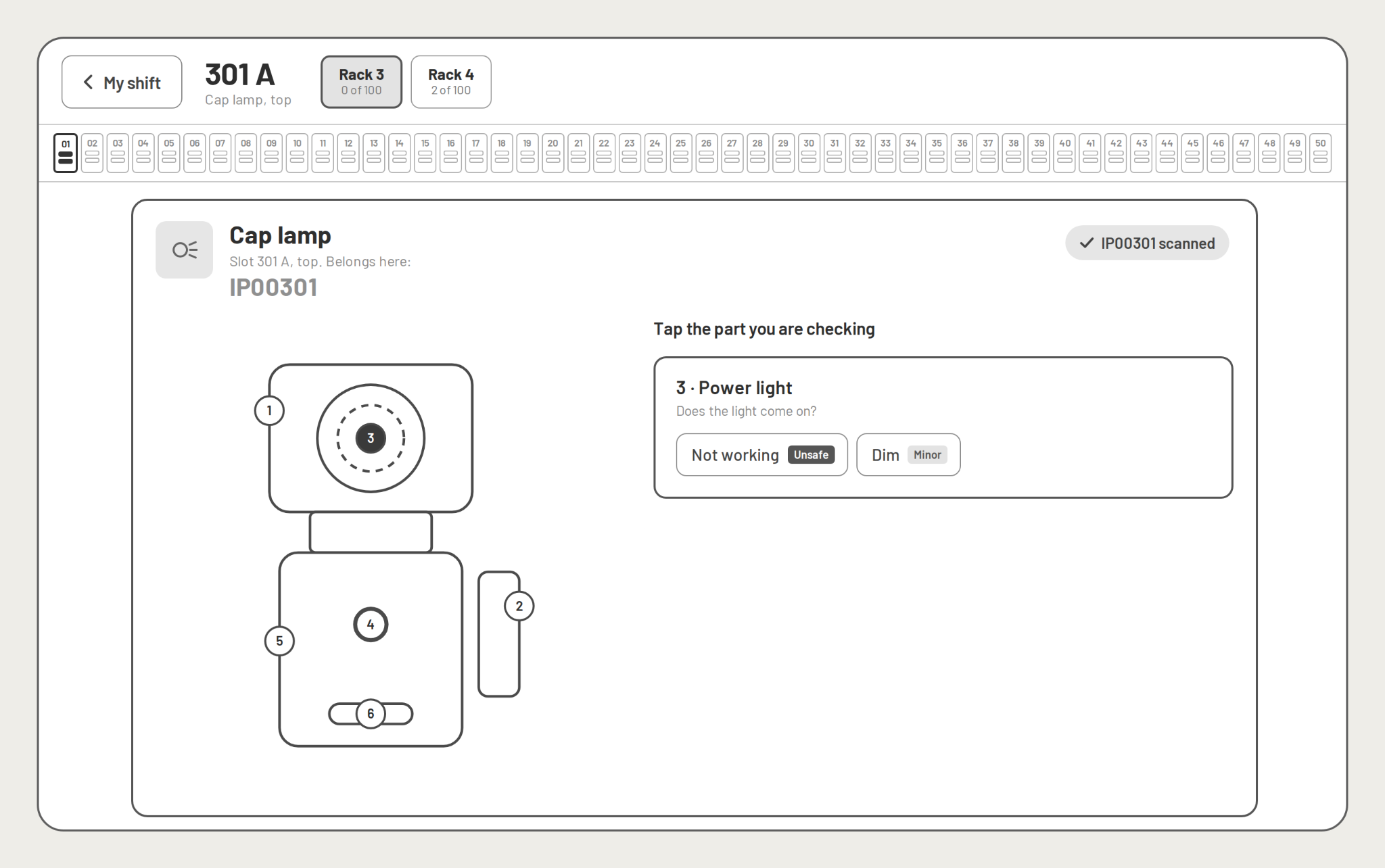The image size is (1385, 868).
Task: Select slot 44 in the rack strip
Action: 1167,153
